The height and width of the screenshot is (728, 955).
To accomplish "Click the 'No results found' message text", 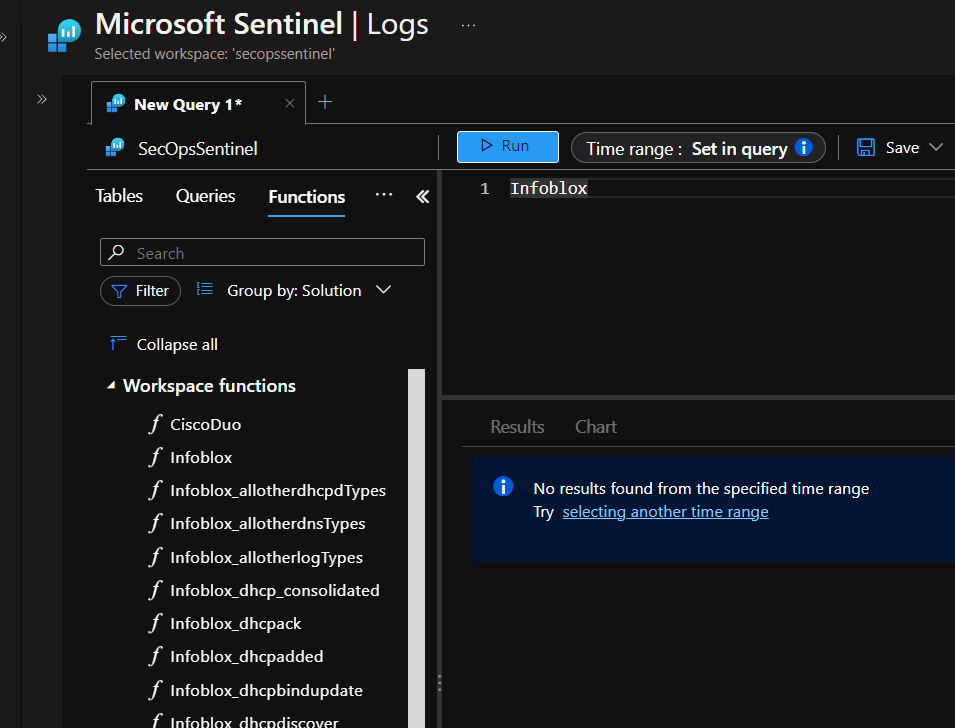I will click(x=701, y=489).
